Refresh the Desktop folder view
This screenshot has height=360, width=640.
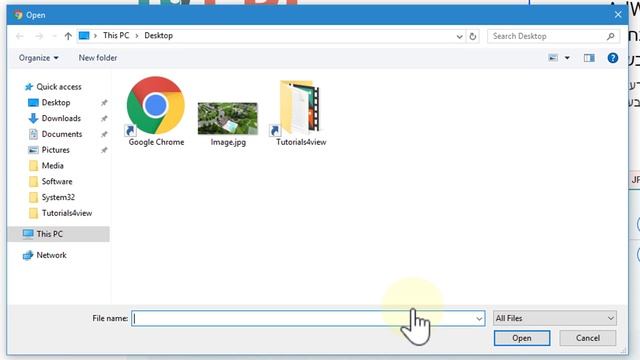473,36
